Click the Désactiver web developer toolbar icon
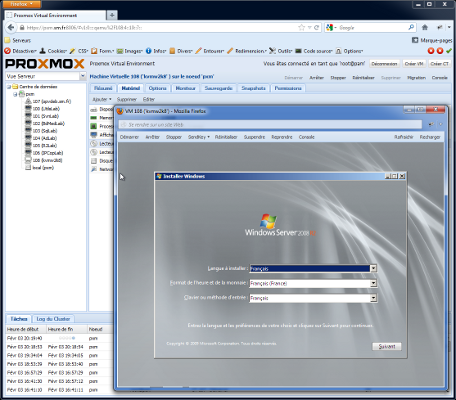 tap(7, 51)
